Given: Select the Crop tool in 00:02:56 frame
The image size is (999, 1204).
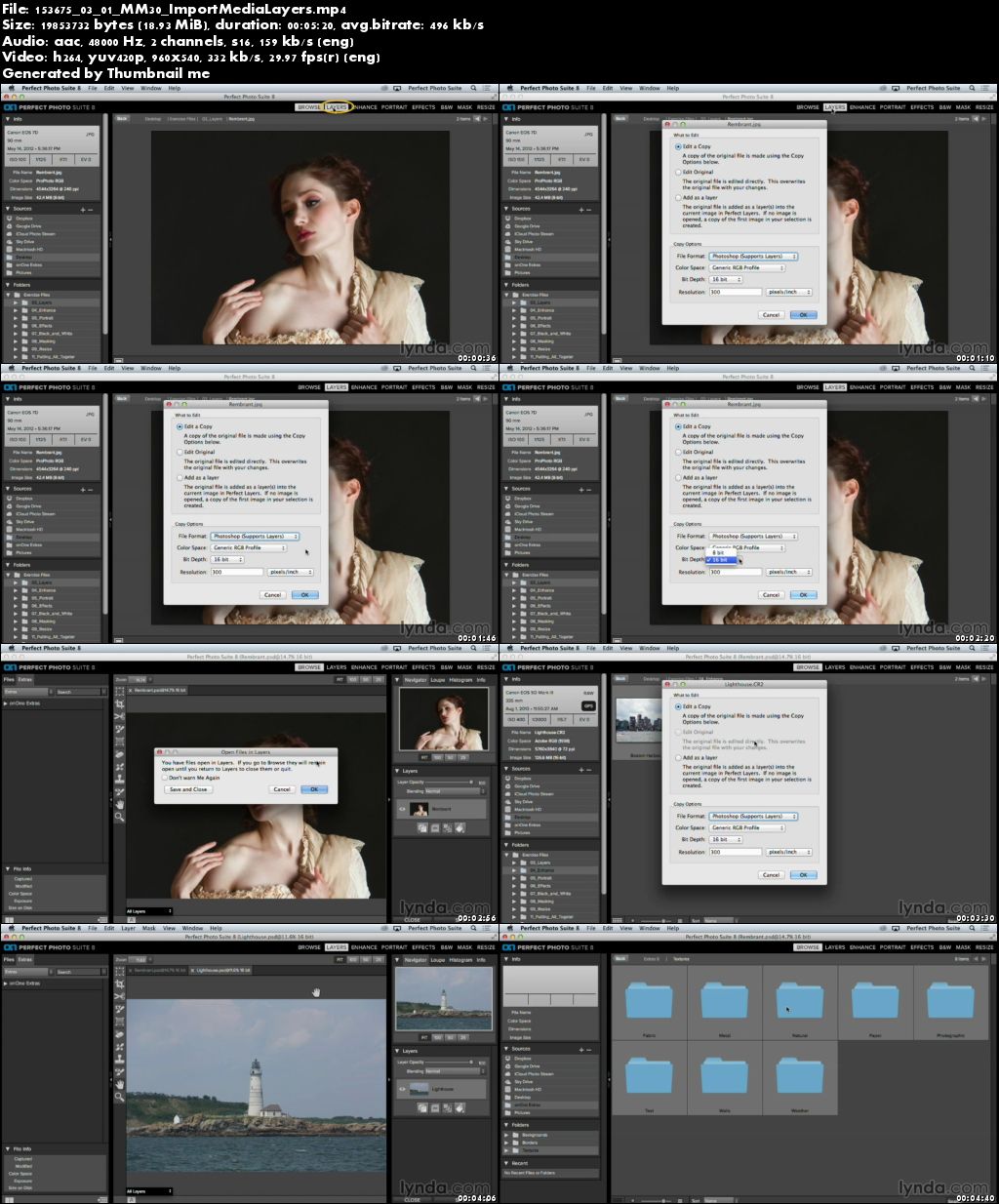Looking at the screenshot, I should 119,703.
